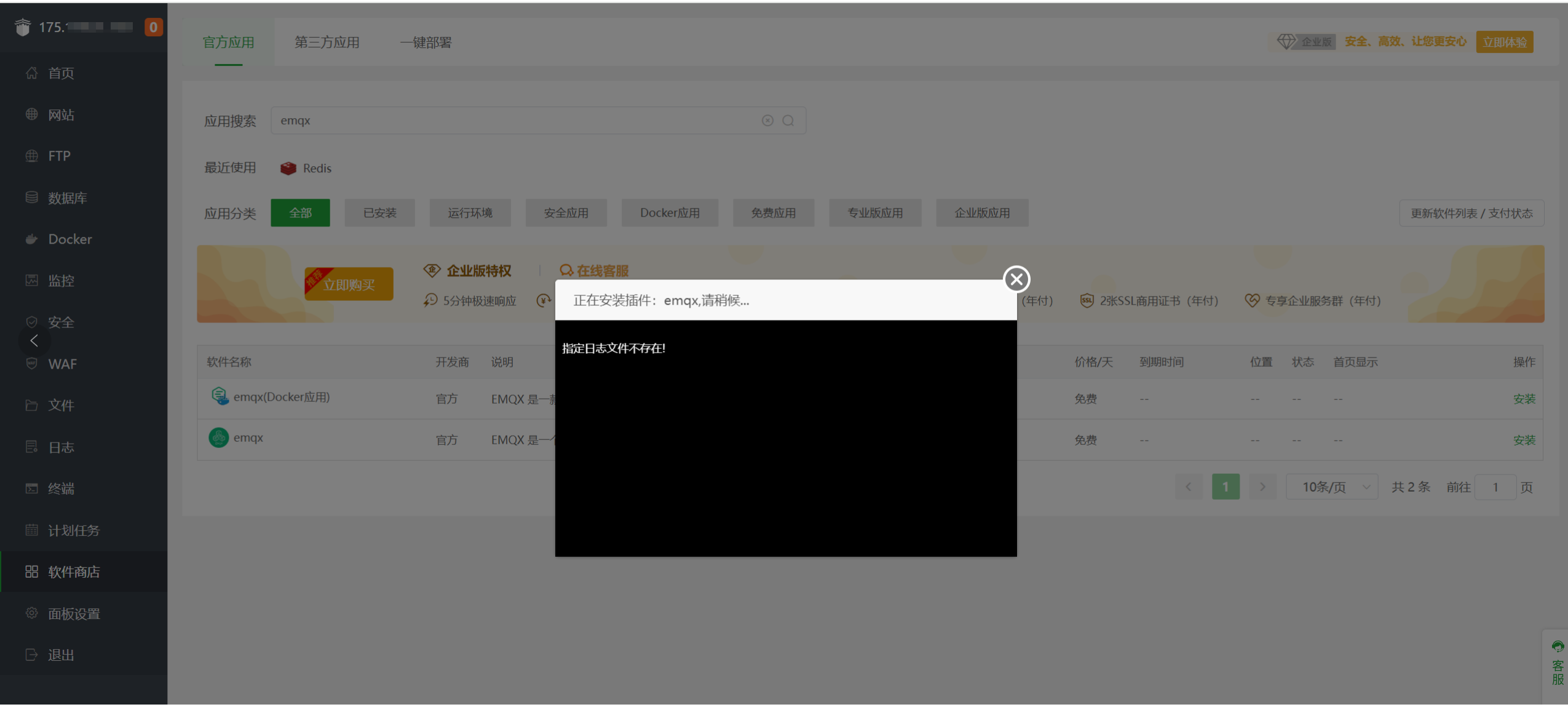This screenshot has width=1568, height=707.
Task: Click the 应用搜索 input containing emqx
Action: click(x=538, y=121)
